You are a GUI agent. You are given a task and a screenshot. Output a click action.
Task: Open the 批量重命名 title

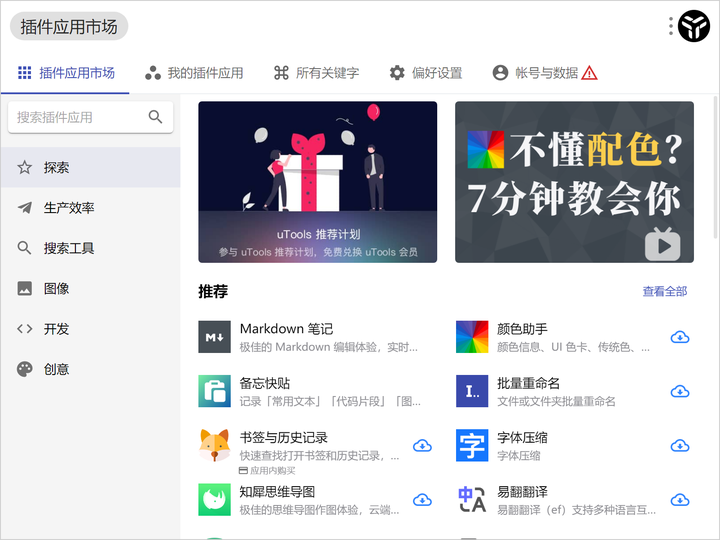[x=529, y=383]
